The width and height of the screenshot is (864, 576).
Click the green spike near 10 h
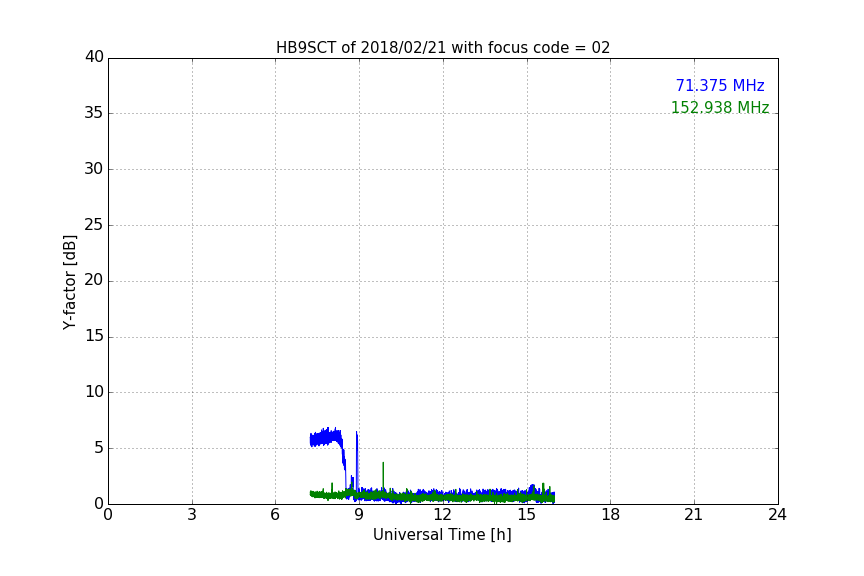coord(383,477)
